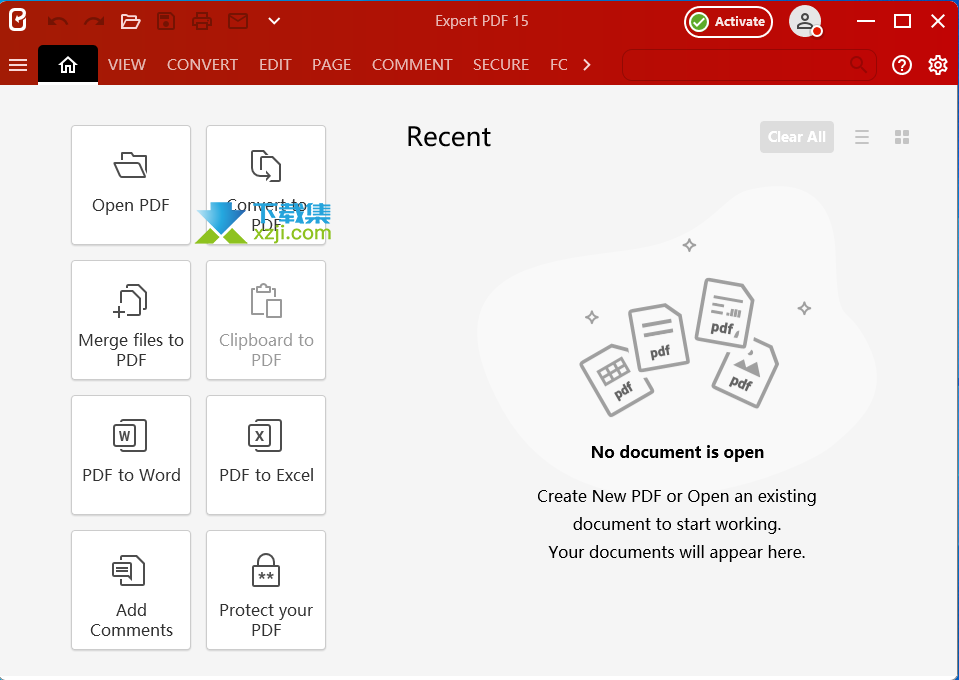Select the partially visible FC tab
This screenshot has height=680, width=959.
tap(559, 65)
